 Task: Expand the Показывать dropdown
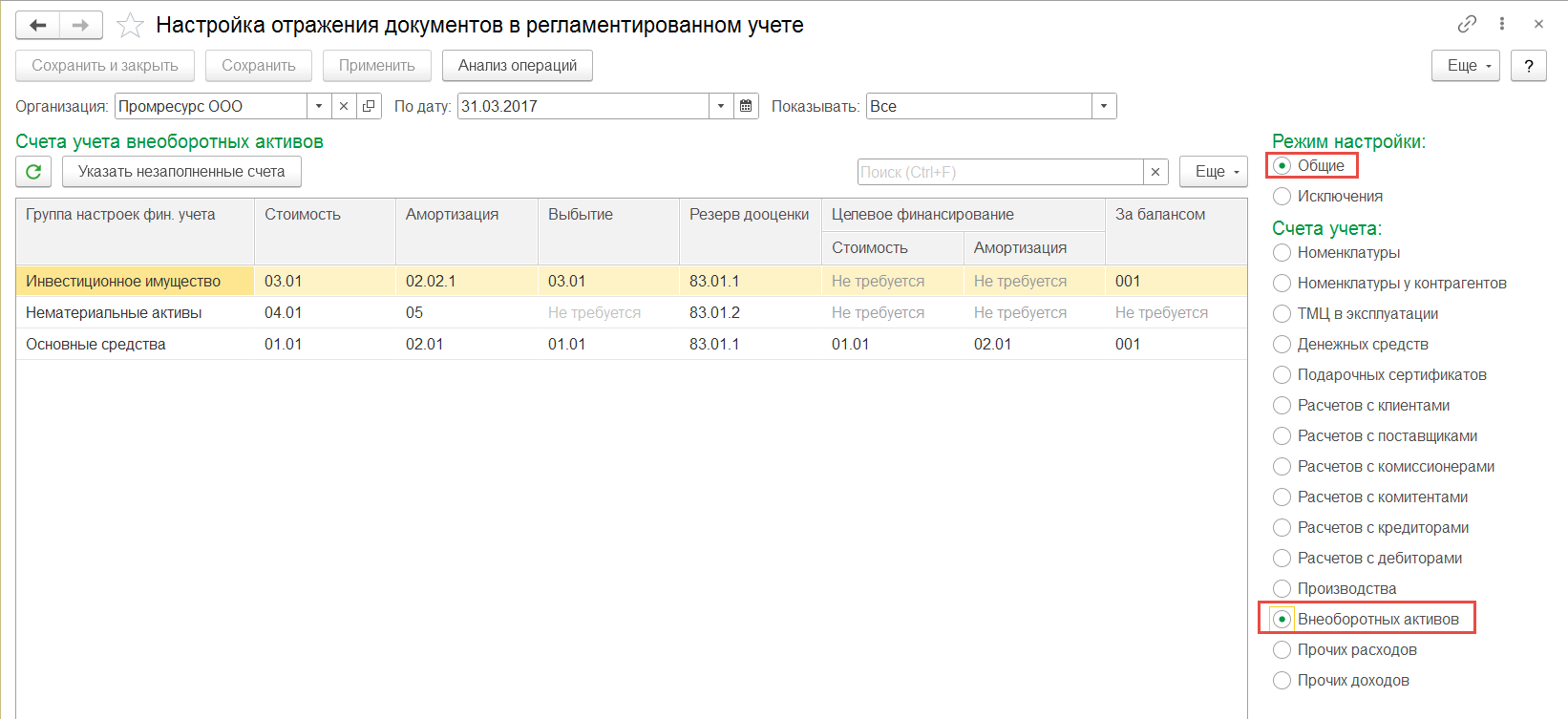tap(1104, 106)
